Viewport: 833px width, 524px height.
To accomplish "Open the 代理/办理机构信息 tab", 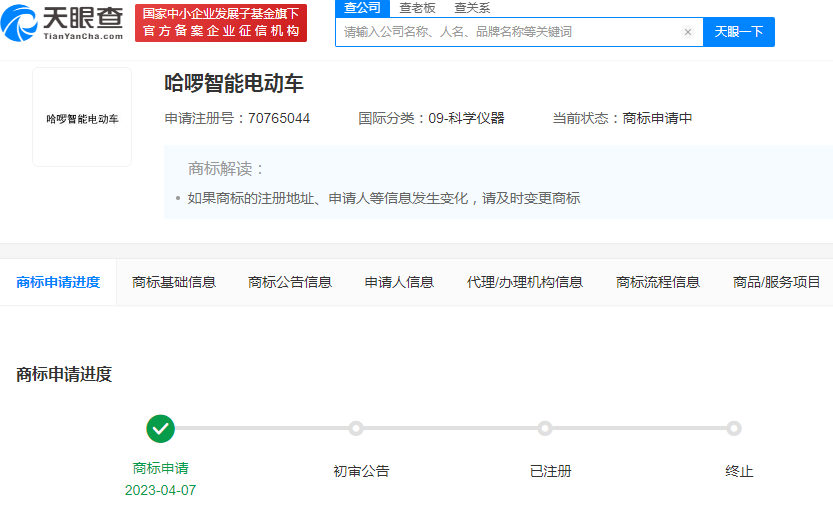I will 525,282.
